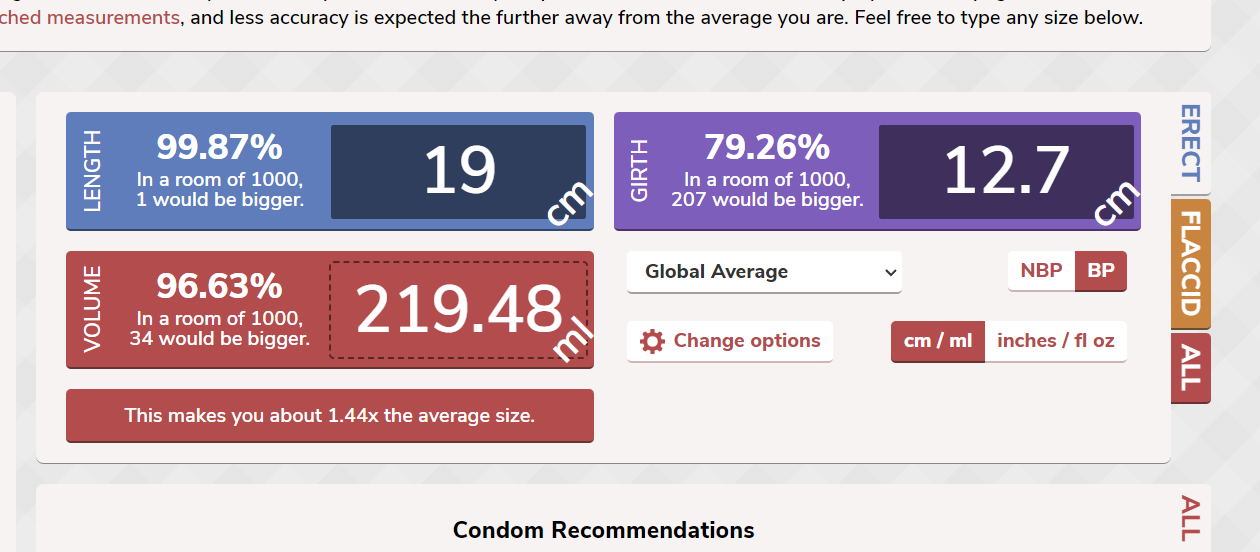Open the red ALL side tab
Viewport: 1260px width, 552px height.
1190,367
